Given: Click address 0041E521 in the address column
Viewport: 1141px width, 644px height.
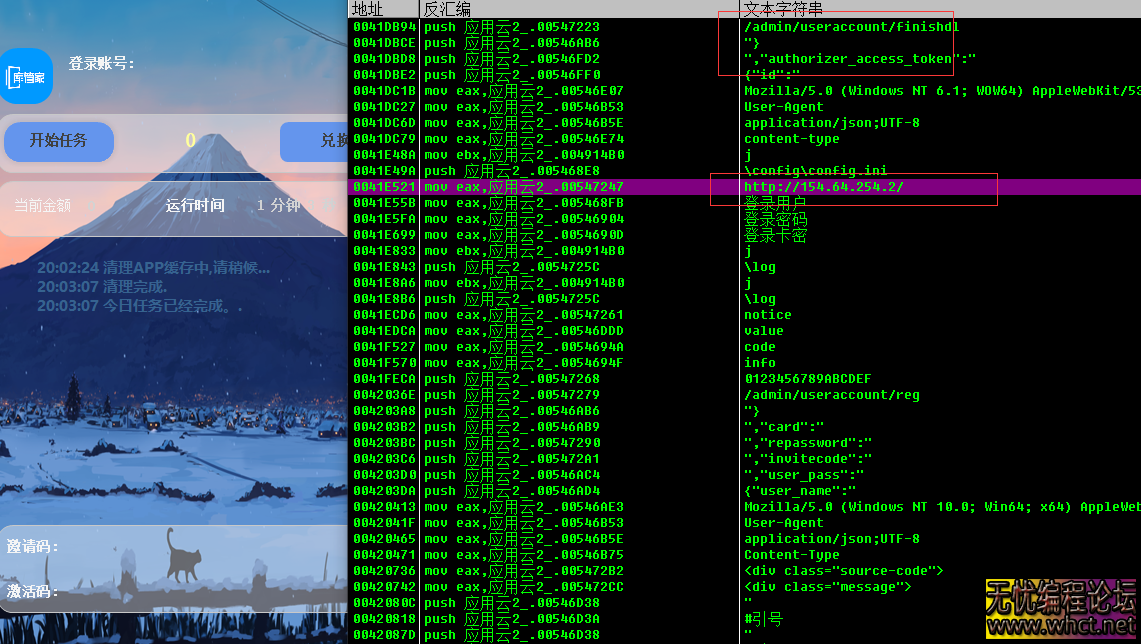Looking at the screenshot, I should click(x=384, y=187).
